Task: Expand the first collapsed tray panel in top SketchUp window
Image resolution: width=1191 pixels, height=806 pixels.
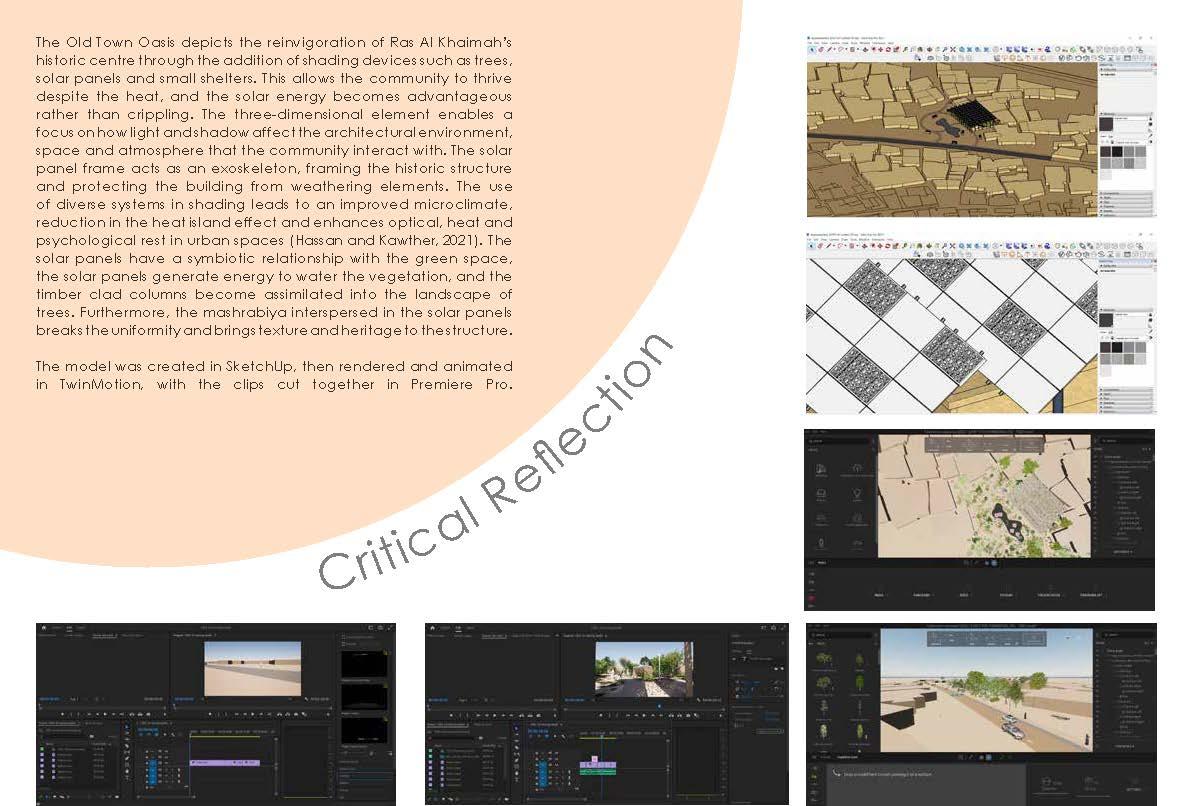Action: [x=1126, y=193]
